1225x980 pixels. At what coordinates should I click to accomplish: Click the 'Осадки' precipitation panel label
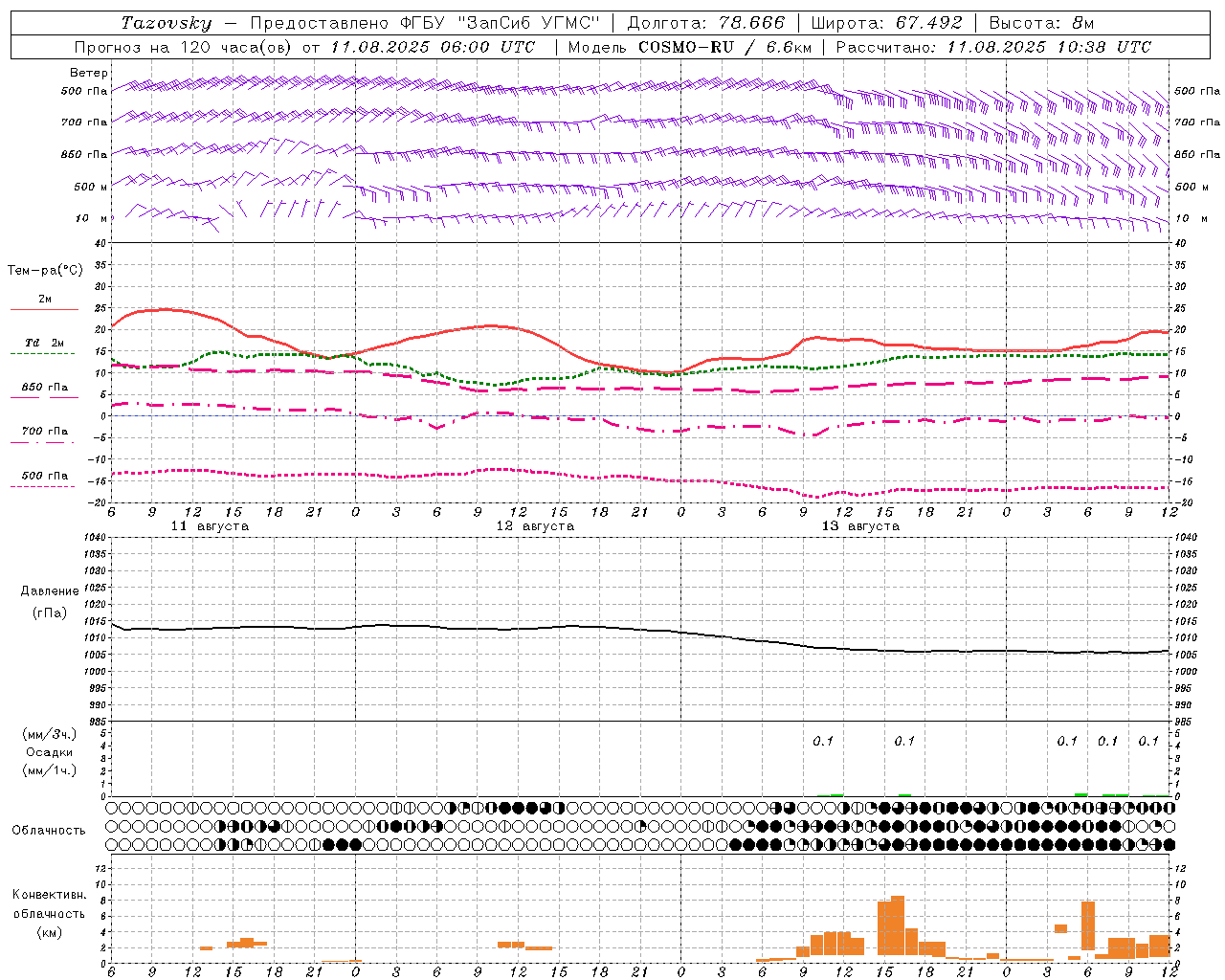click(50, 752)
